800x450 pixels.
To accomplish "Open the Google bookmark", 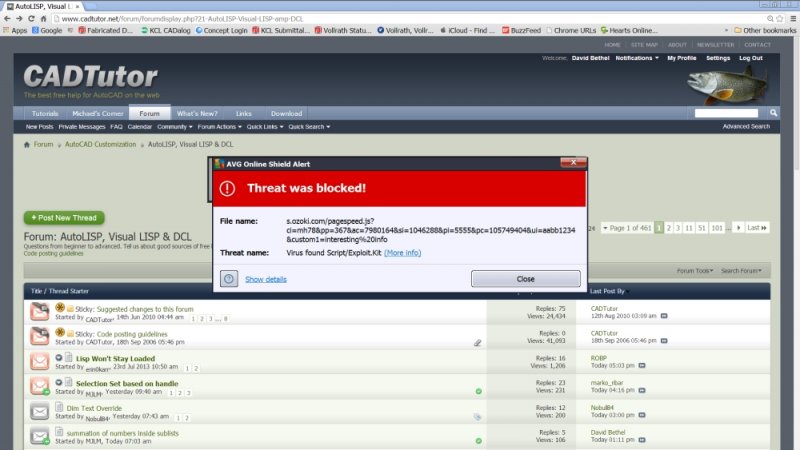I will click(x=47, y=30).
